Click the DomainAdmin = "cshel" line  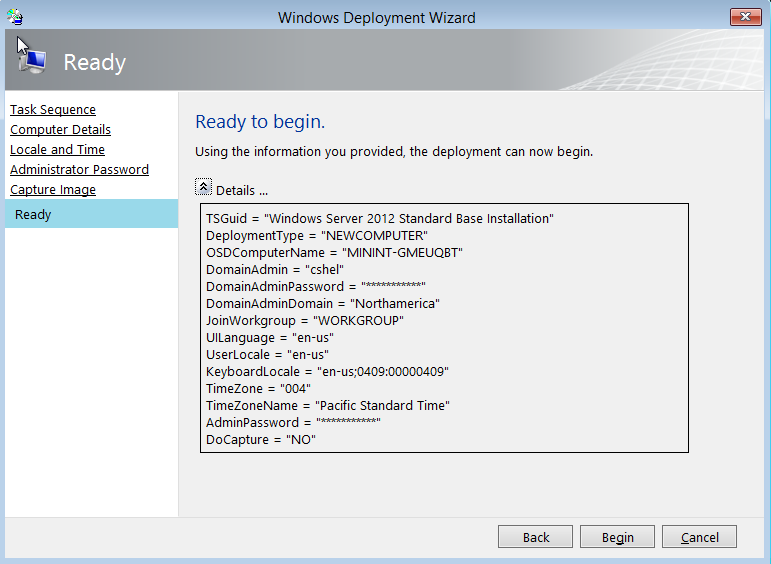click(275, 269)
